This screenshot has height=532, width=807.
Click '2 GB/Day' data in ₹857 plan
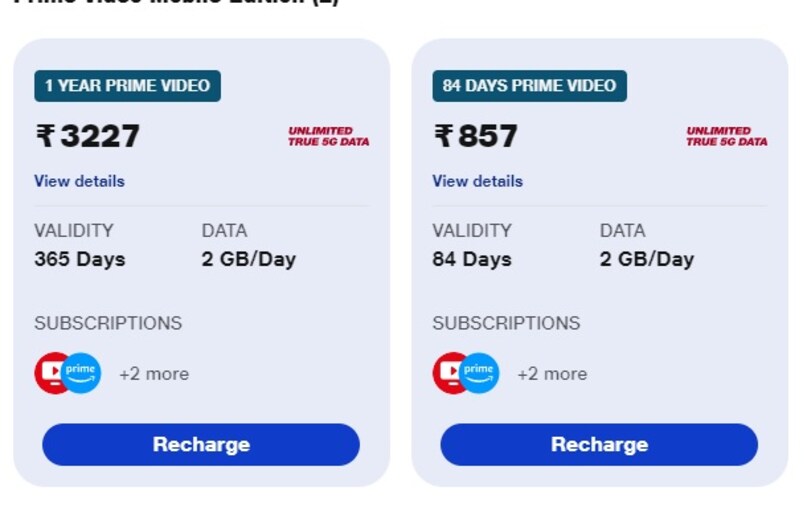click(x=647, y=259)
